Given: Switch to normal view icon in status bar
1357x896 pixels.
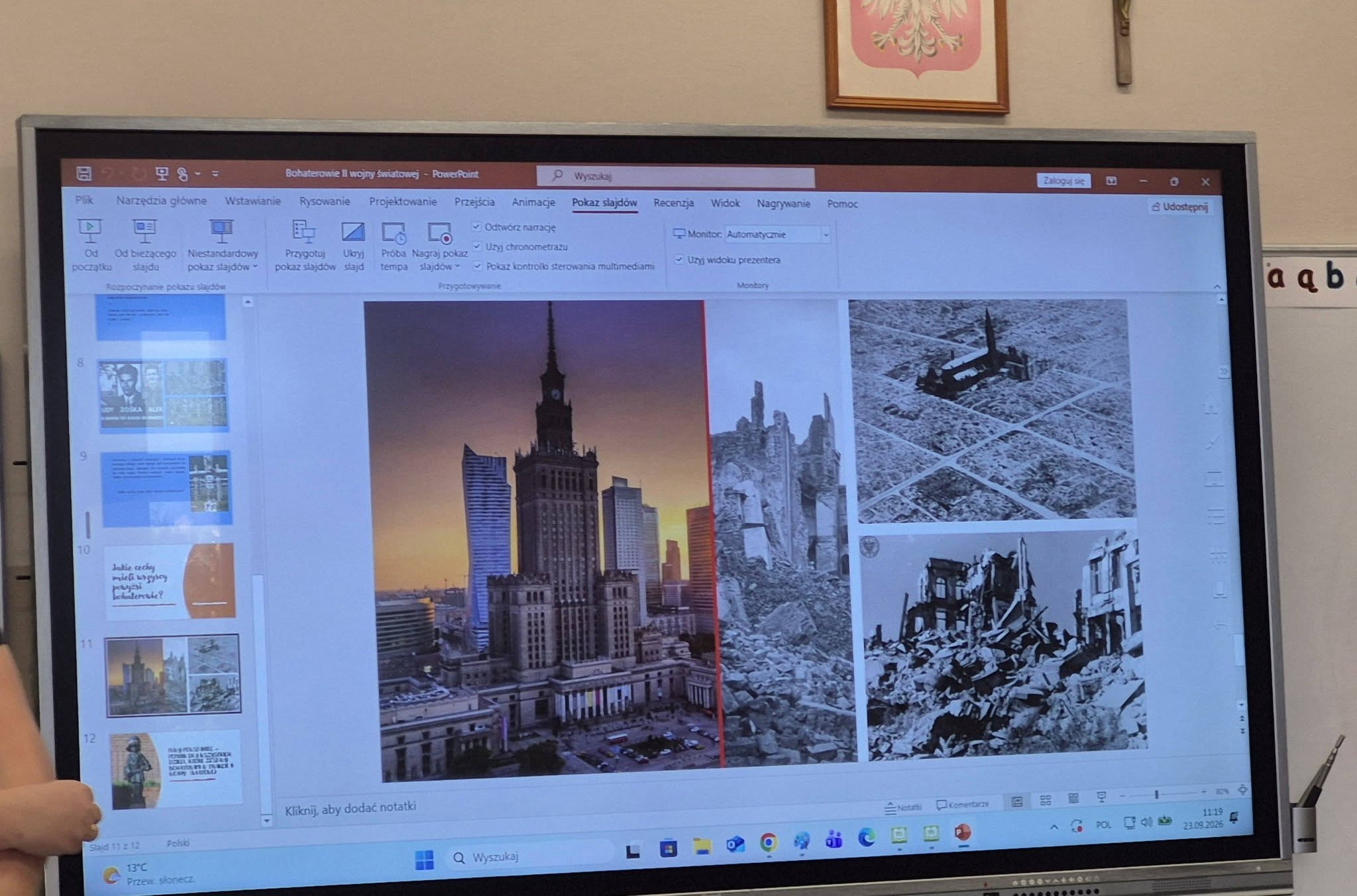Looking at the screenshot, I should coord(1017,802).
